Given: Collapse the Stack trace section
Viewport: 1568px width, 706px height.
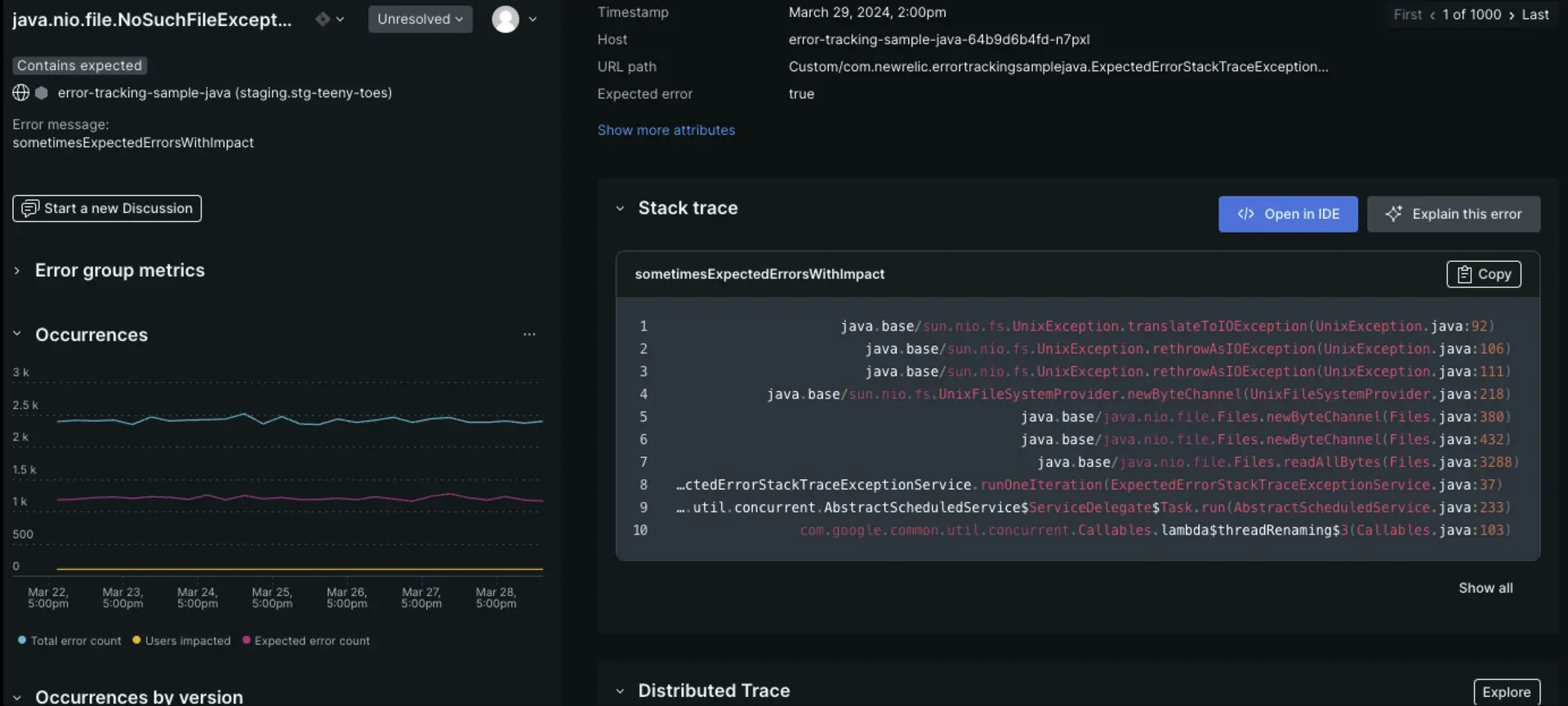Looking at the screenshot, I should pyautogui.click(x=620, y=209).
